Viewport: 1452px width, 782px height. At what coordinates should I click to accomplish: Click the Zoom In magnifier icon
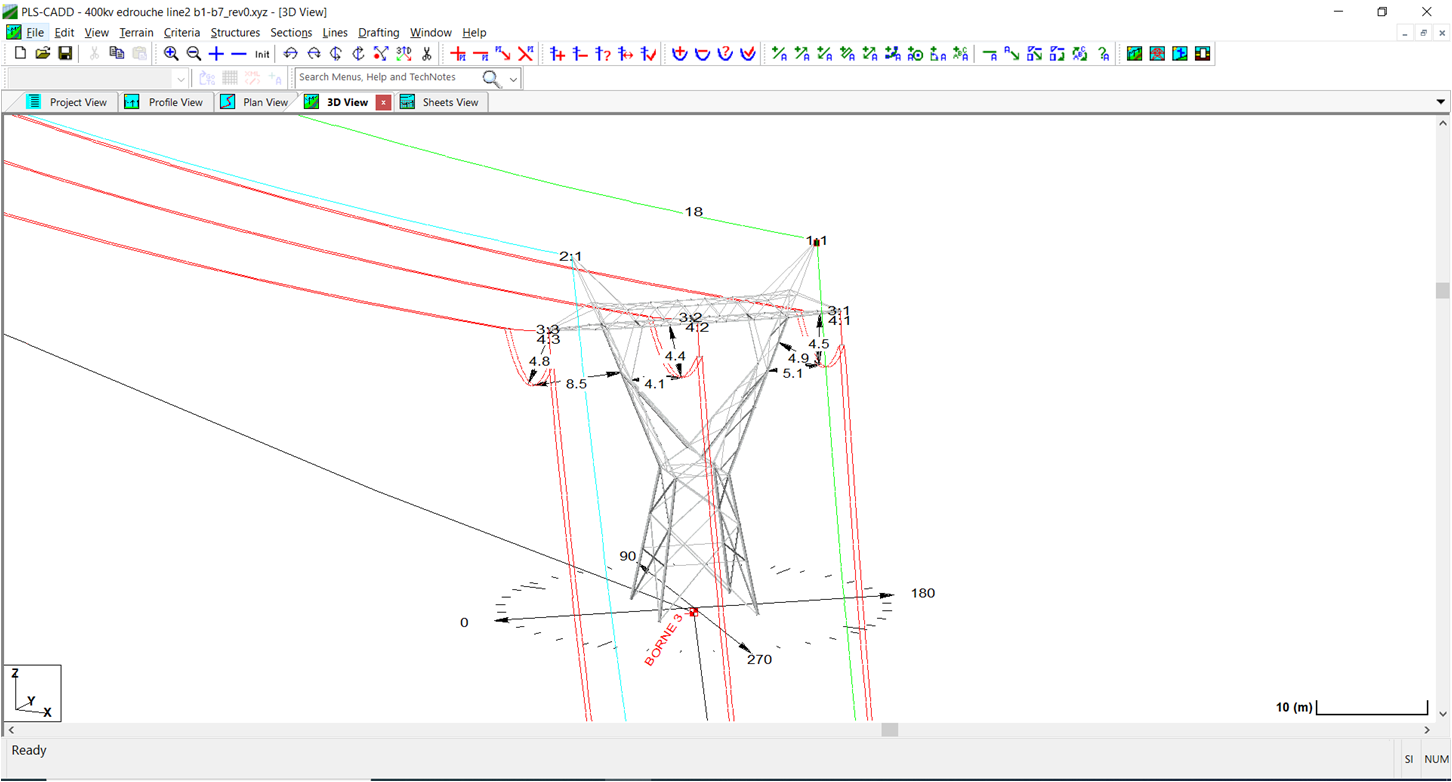(171, 54)
